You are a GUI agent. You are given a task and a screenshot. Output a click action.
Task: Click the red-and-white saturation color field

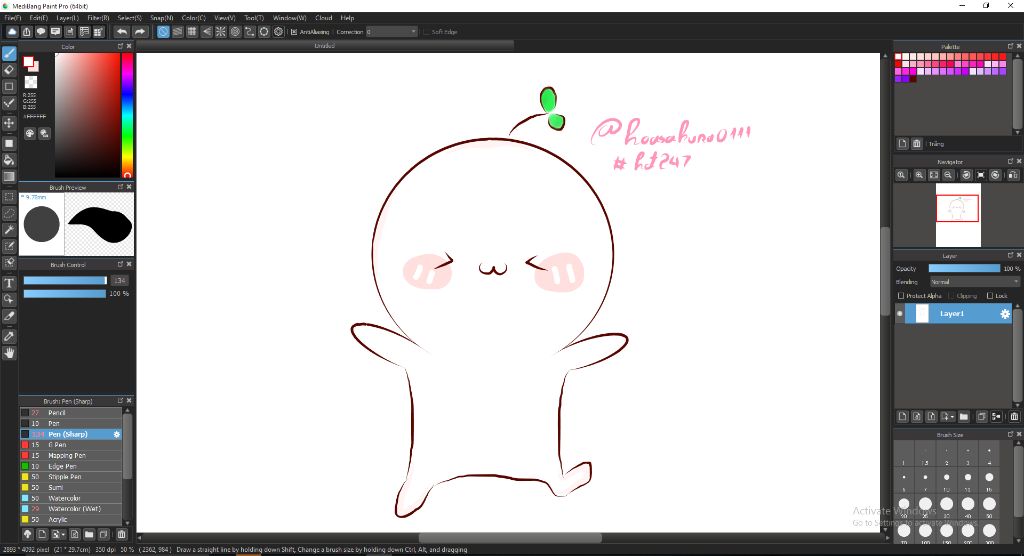point(87,115)
